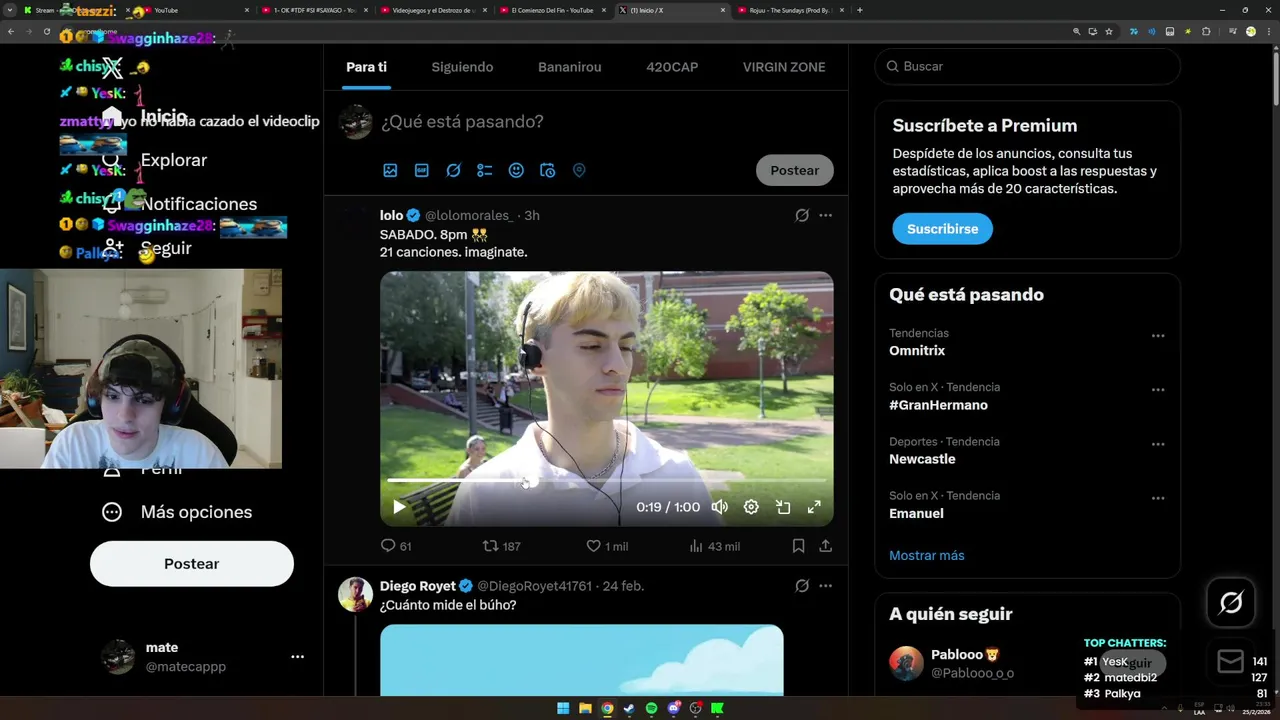Open the Grok enhance icon in composer
Viewport: 1280px width, 720px height.
[453, 170]
